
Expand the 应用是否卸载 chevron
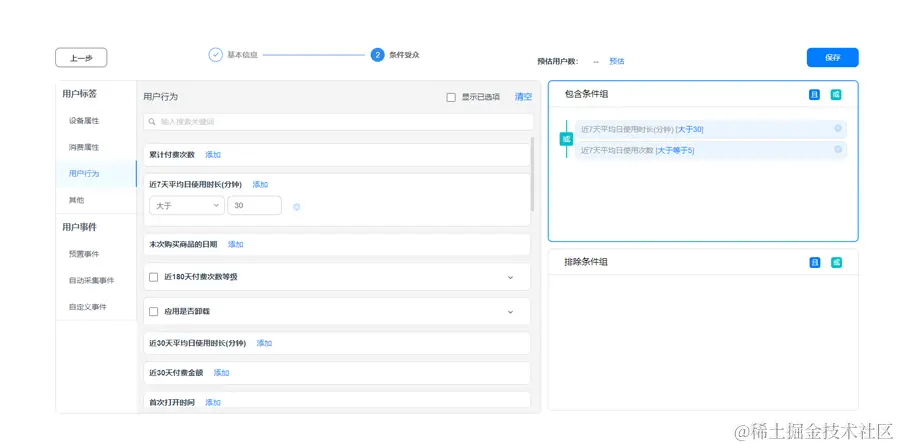(510, 312)
